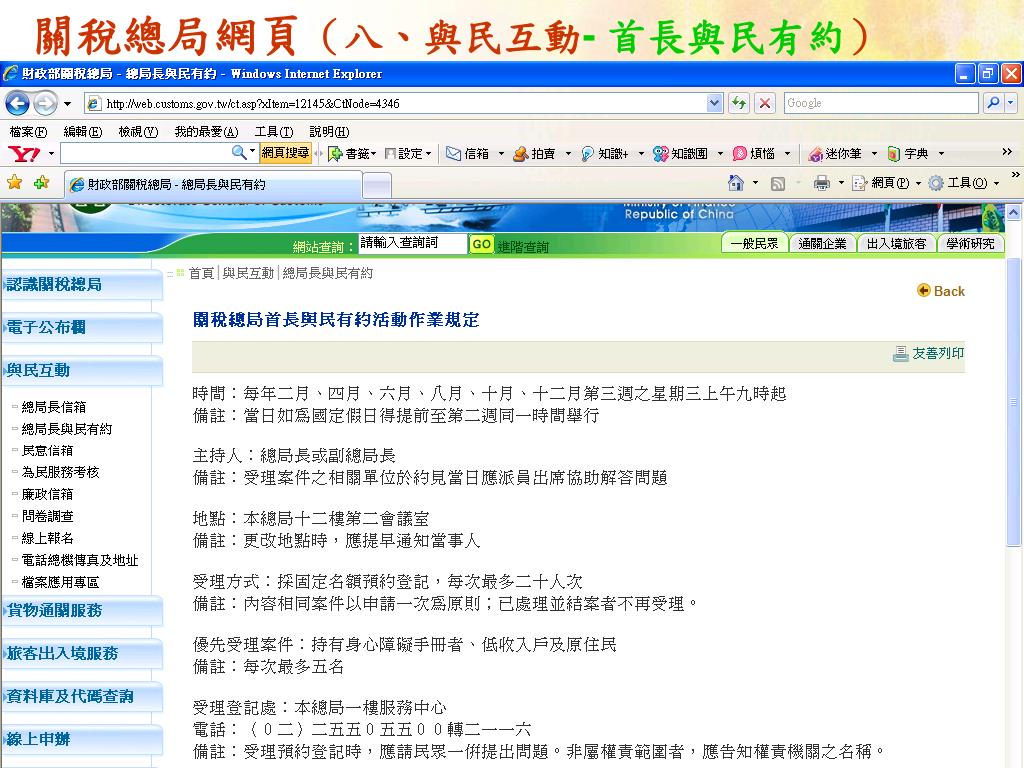Open the 編輯(E) menu

(83, 131)
